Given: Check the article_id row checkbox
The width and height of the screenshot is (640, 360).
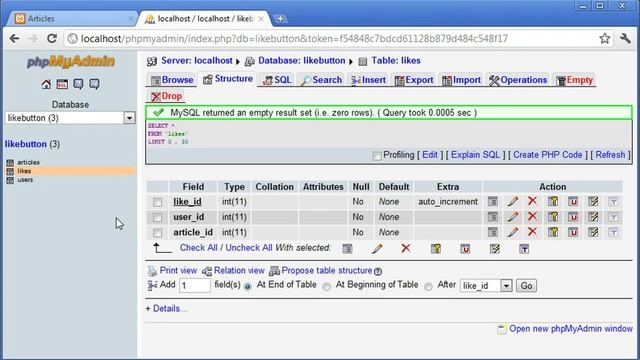Looking at the screenshot, I should coord(158,233).
